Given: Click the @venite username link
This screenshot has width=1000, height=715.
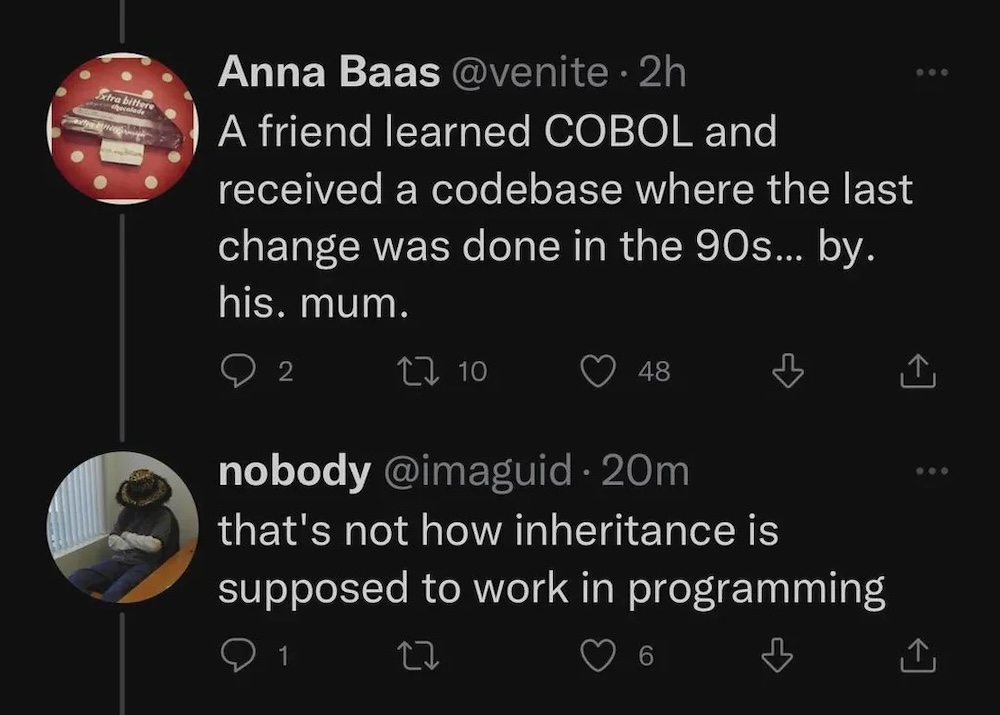Looking at the screenshot, I should (x=528, y=70).
